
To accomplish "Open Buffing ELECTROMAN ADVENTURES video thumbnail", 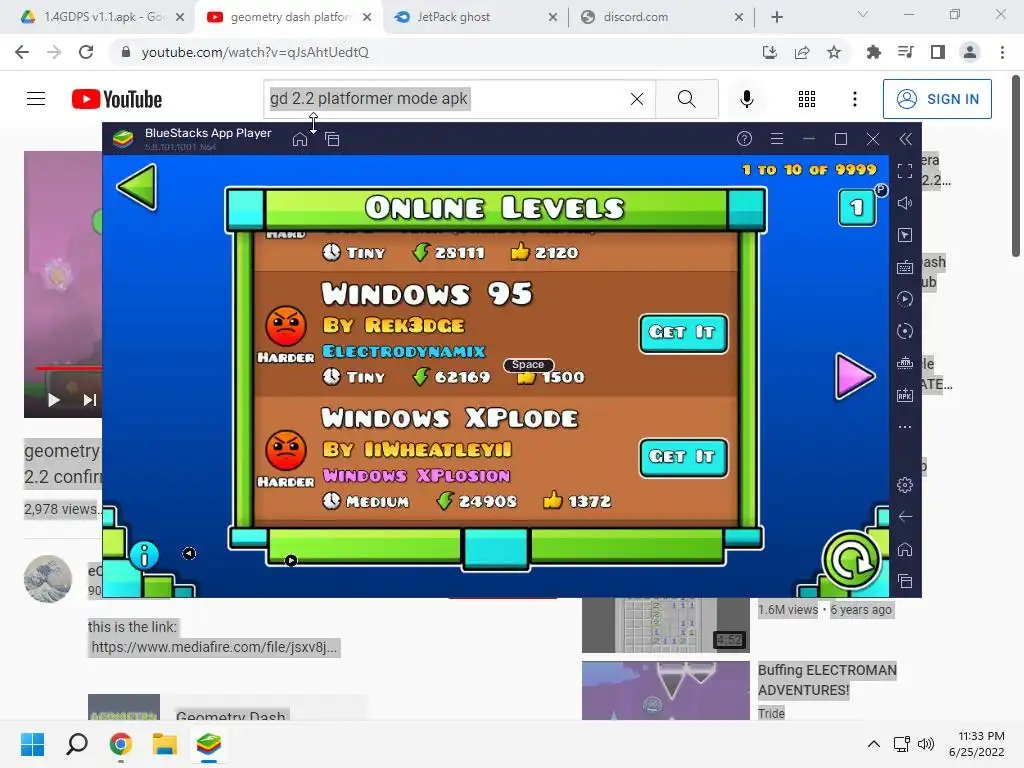I will tap(665, 690).
